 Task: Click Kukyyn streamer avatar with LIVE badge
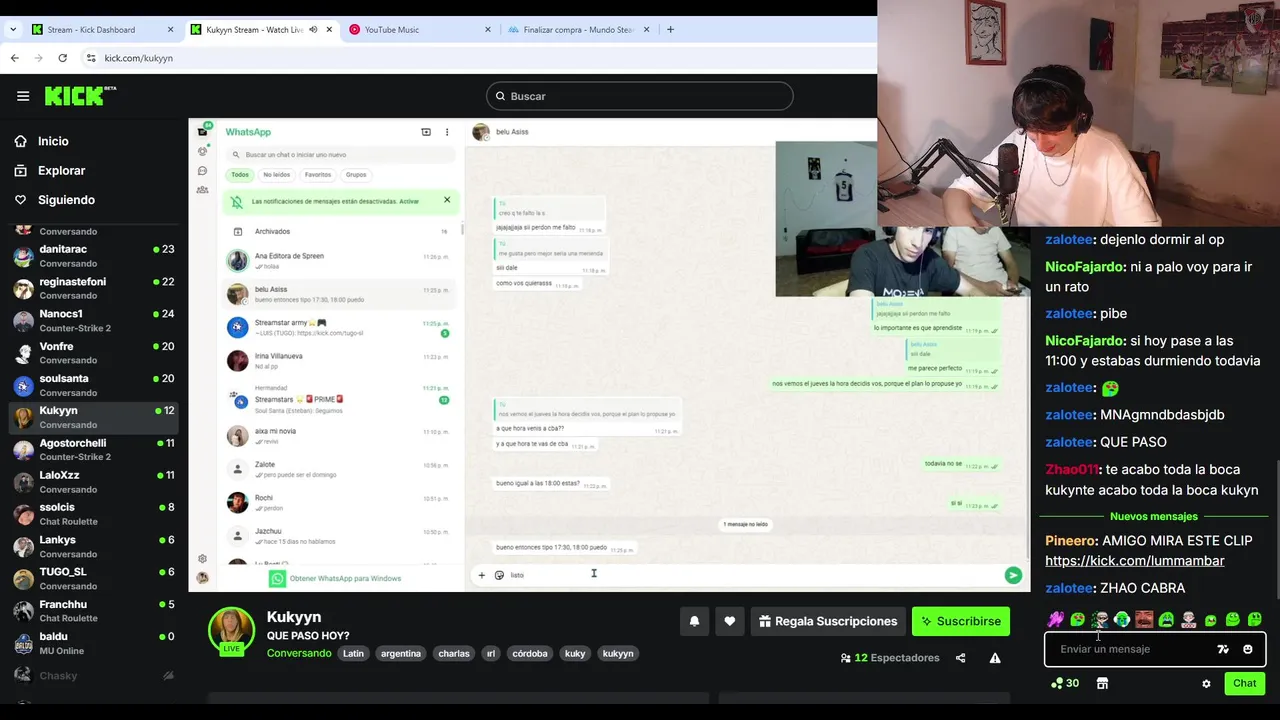pyautogui.click(x=231, y=631)
